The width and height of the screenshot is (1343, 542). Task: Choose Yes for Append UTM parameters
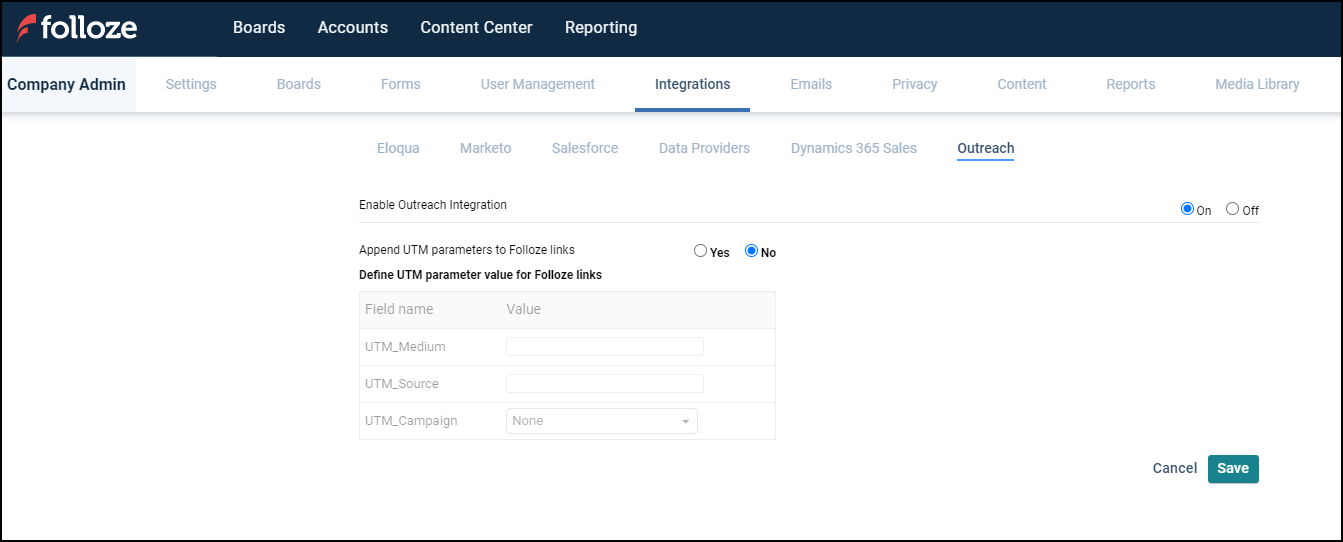tap(700, 251)
